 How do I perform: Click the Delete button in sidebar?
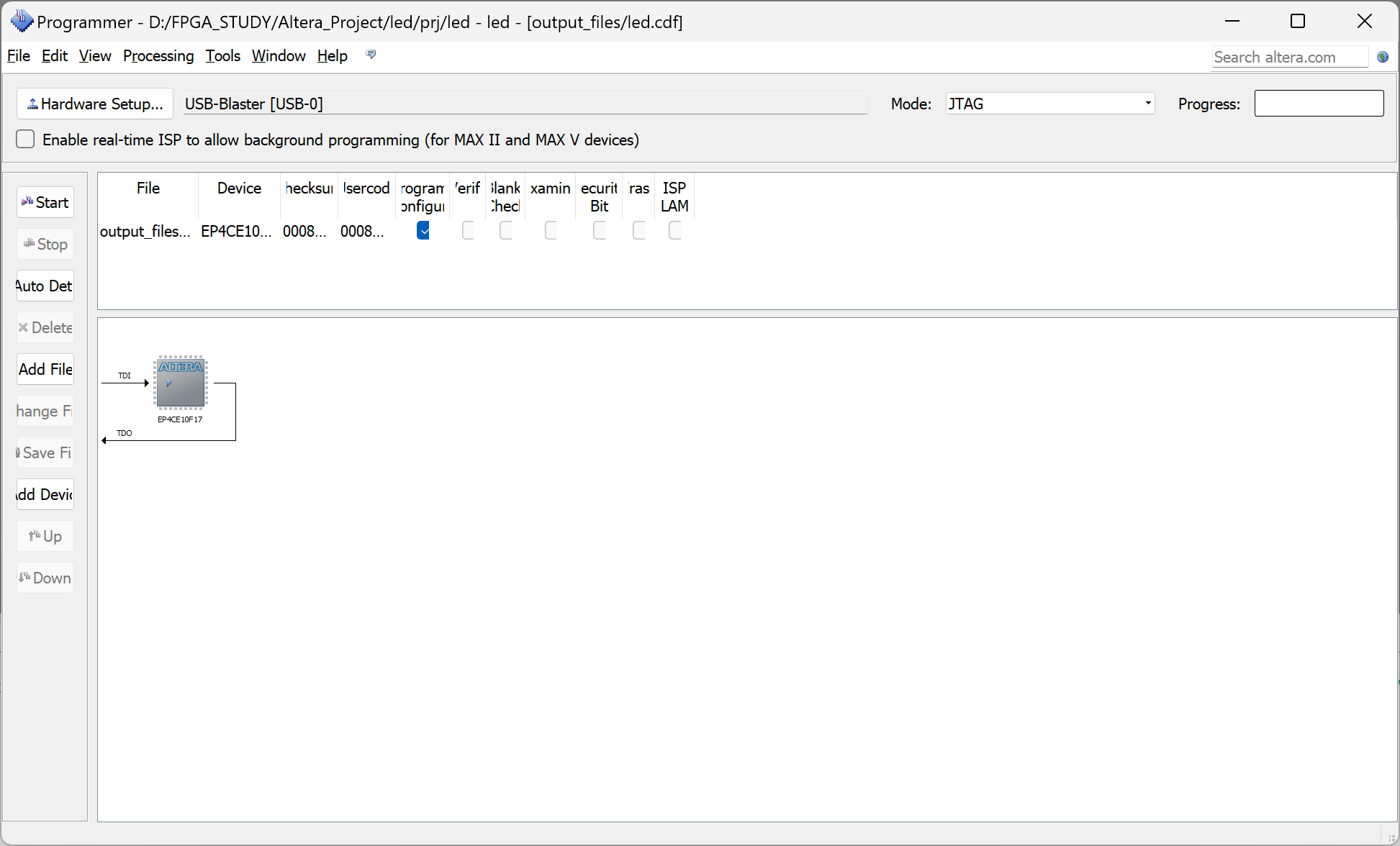coord(45,328)
